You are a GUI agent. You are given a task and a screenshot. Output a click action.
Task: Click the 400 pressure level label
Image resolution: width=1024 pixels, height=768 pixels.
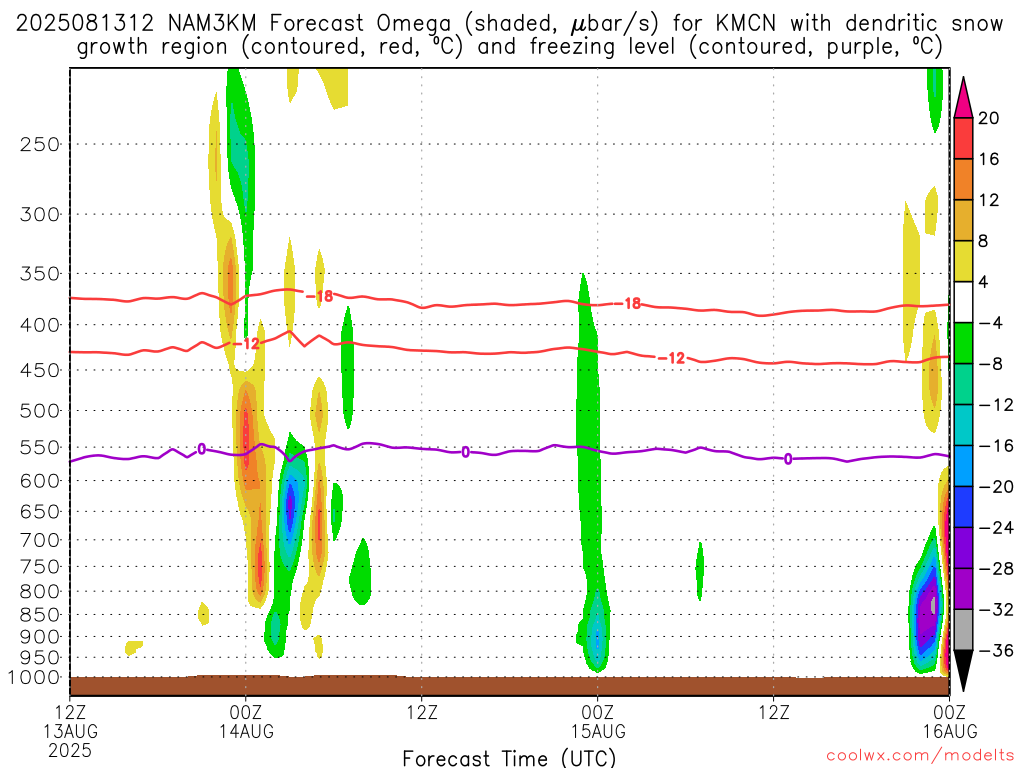click(40, 325)
